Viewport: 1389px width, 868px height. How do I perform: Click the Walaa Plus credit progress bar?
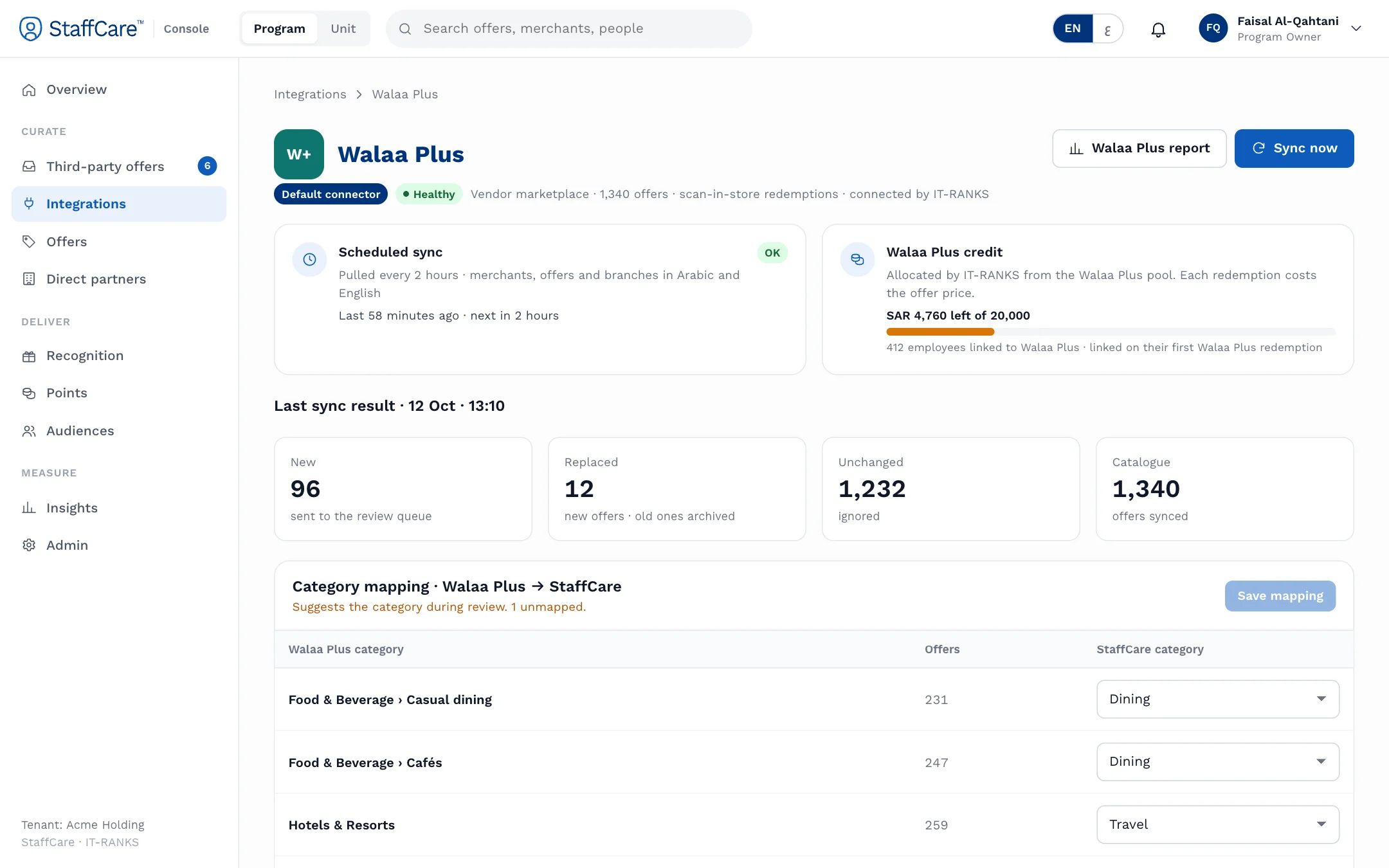pyautogui.click(x=1111, y=332)
